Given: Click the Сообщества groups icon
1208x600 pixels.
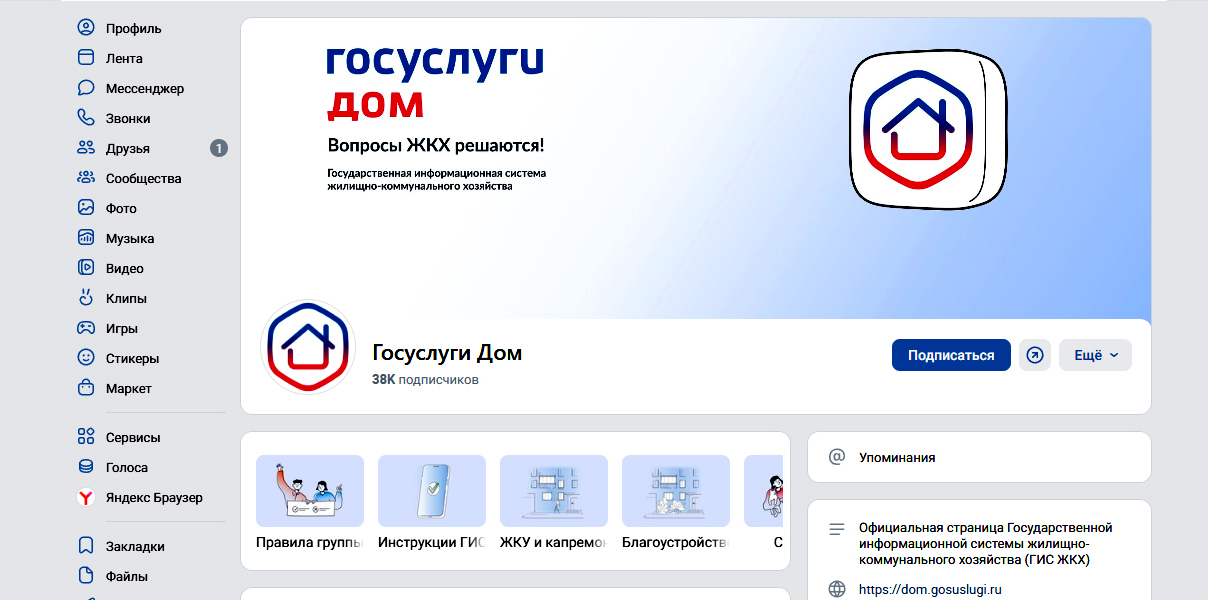Looking at the screenshot, I should (86, 178).
